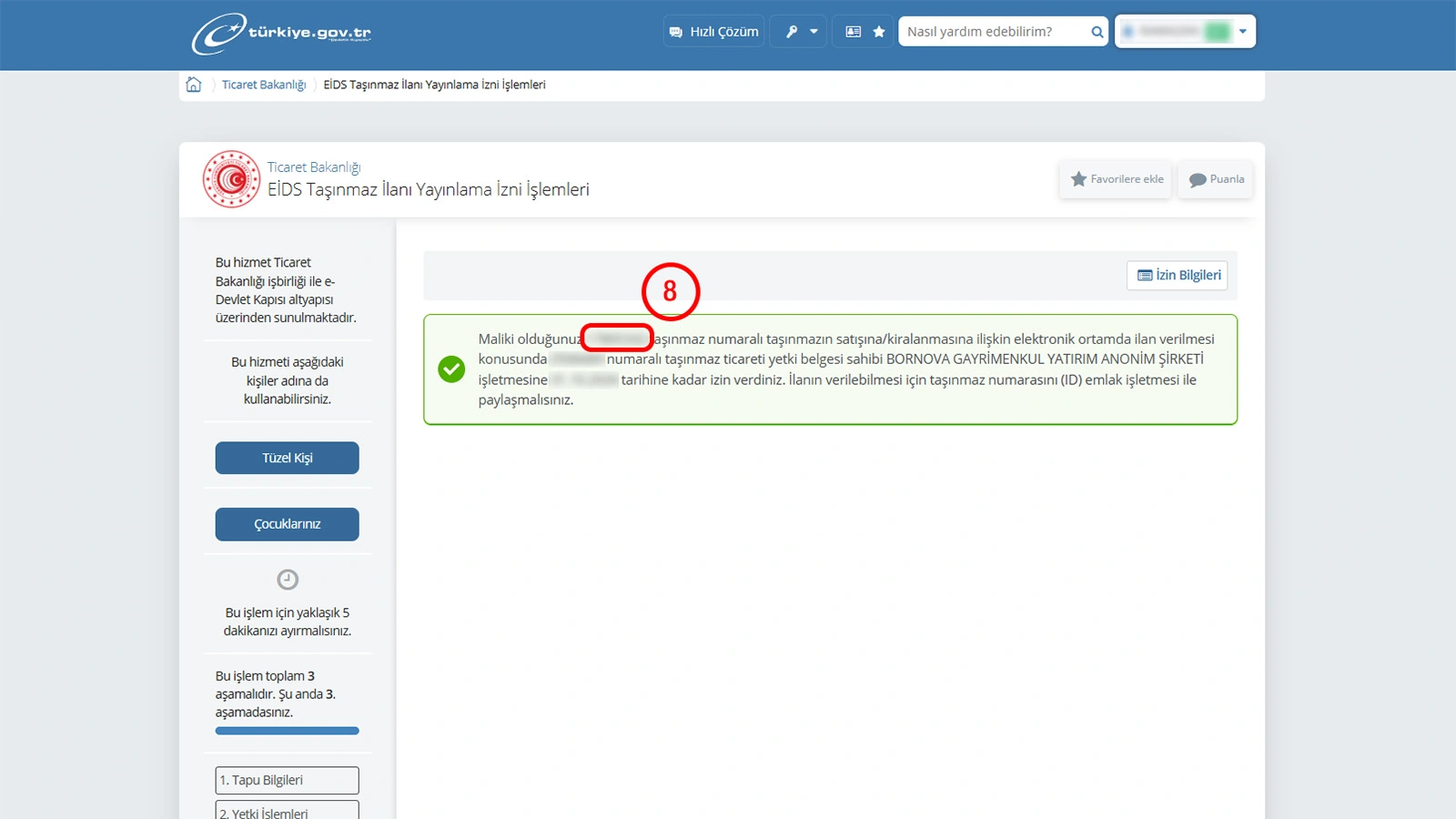Image resolution: width=1456 pixels, height=819 pixels.
Task: Open Hızlı Çözüm quick help
Action: tap(713, 32)
